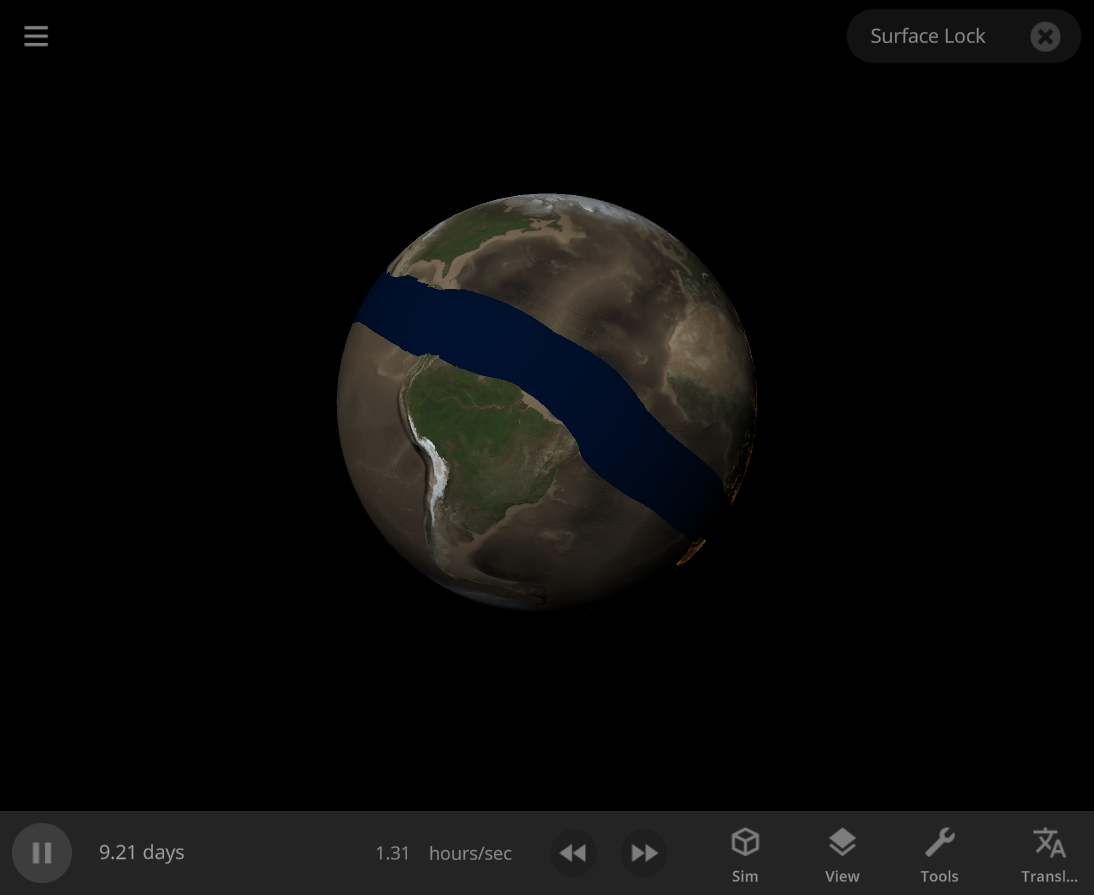
Task: Speed up simulation with fast-forward arrows
Action: coord(643,852)
